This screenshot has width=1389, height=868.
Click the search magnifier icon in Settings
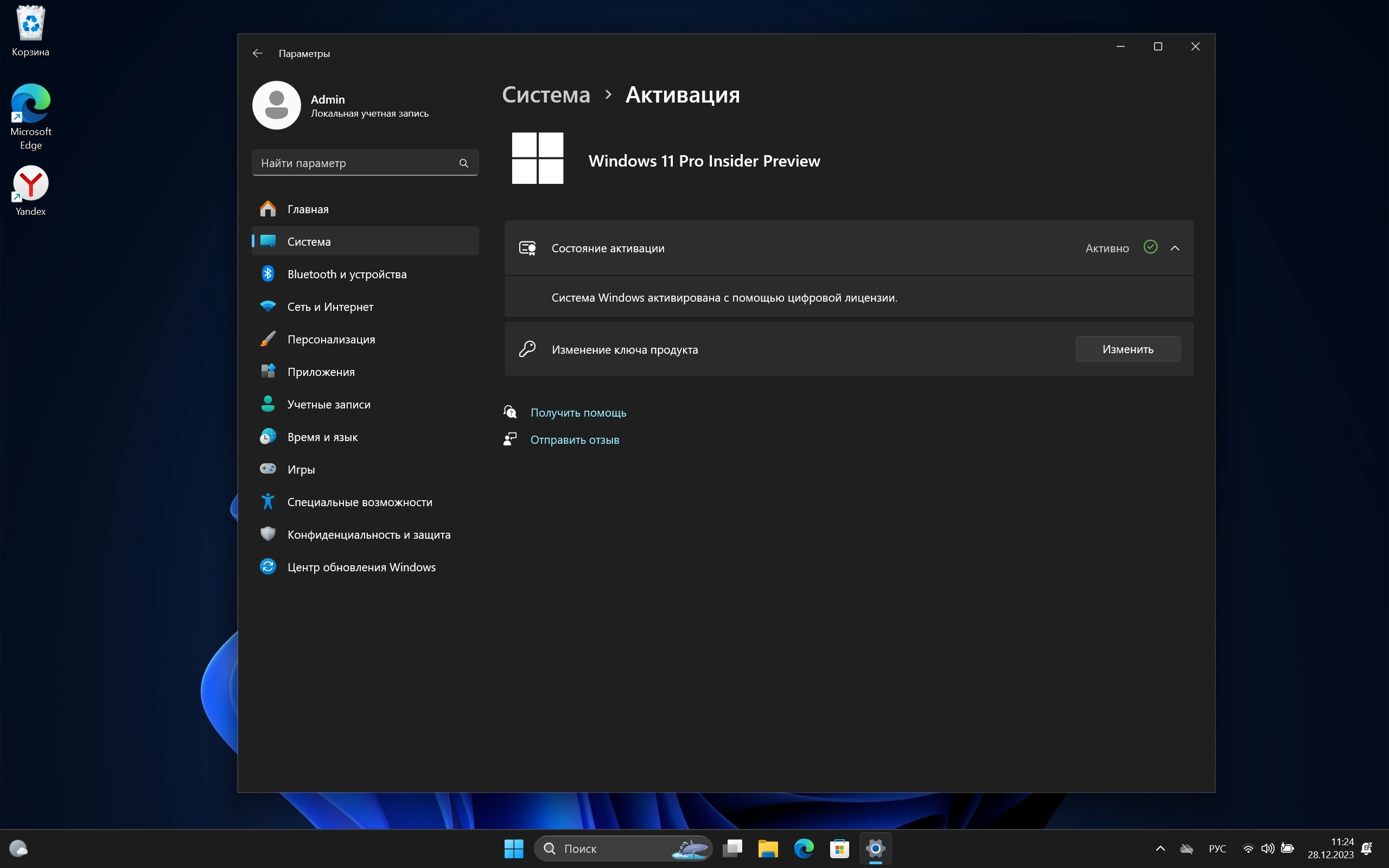tap(464, 163)
